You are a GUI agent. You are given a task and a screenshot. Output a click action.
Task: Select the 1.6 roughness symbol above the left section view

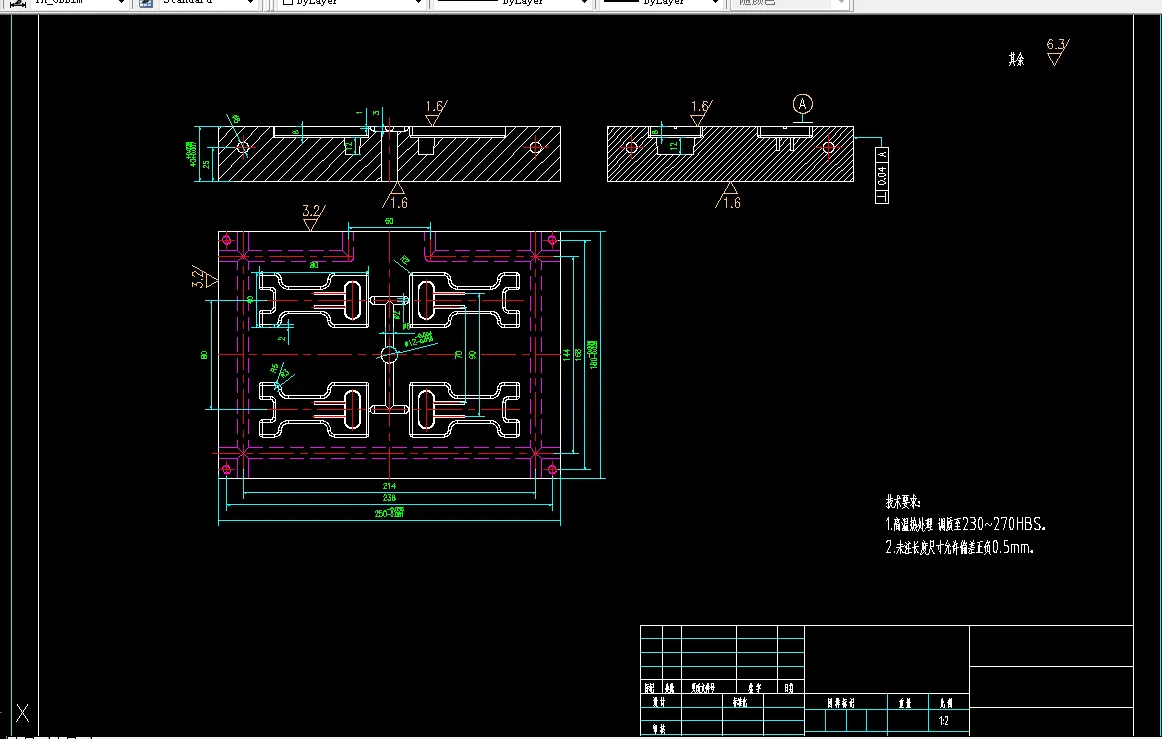[436, 112]
